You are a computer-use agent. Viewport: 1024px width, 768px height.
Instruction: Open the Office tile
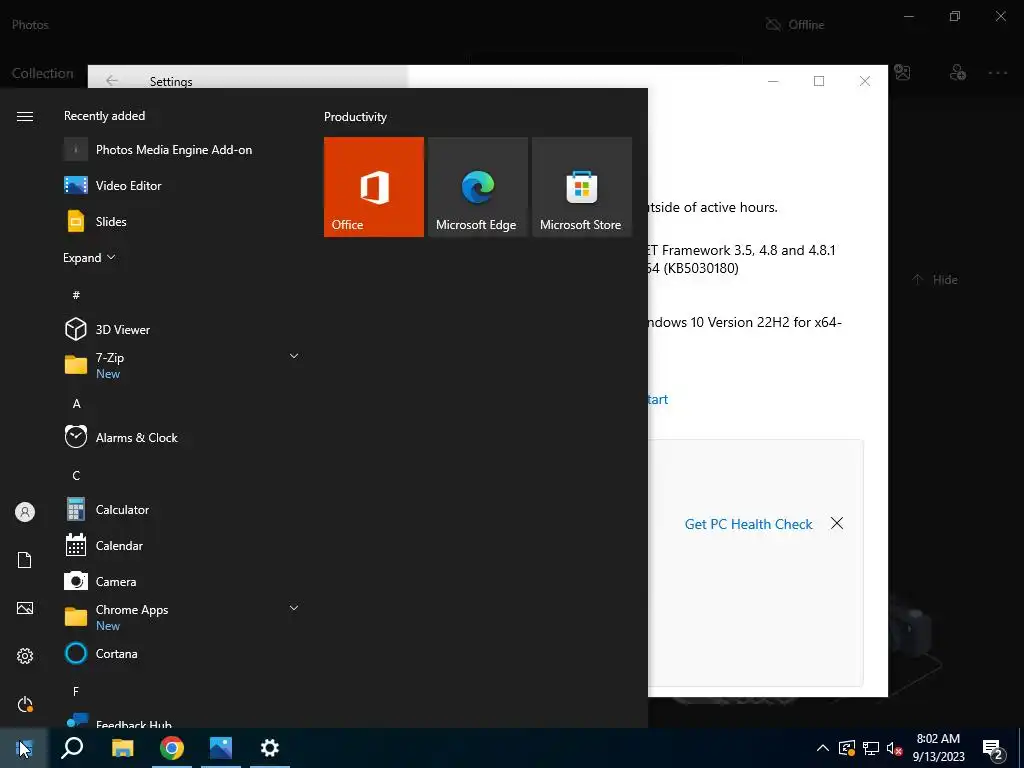pyautogui.click(x=374, y=187)
